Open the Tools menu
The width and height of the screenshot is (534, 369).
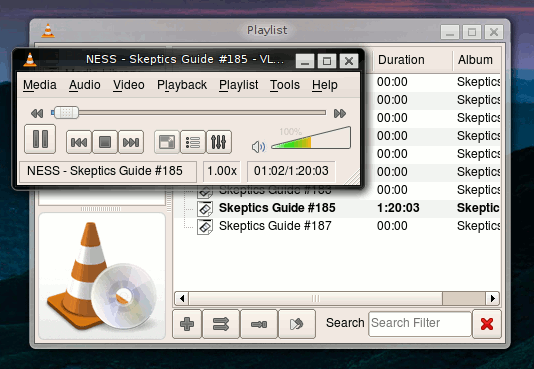pyautogui.click(x=285, y=85)
